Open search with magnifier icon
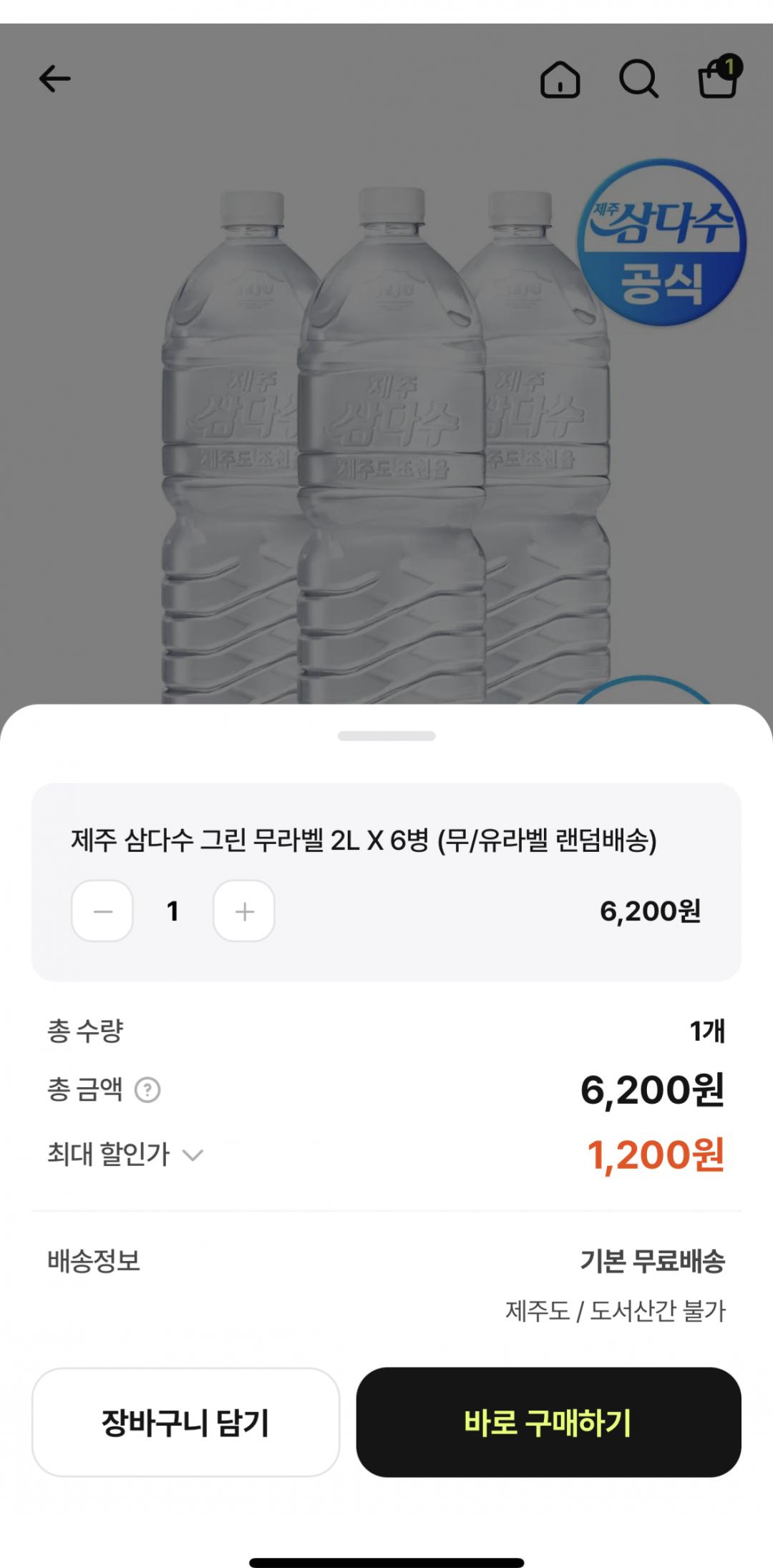773x1568 pixels. [x=638, y=79]
